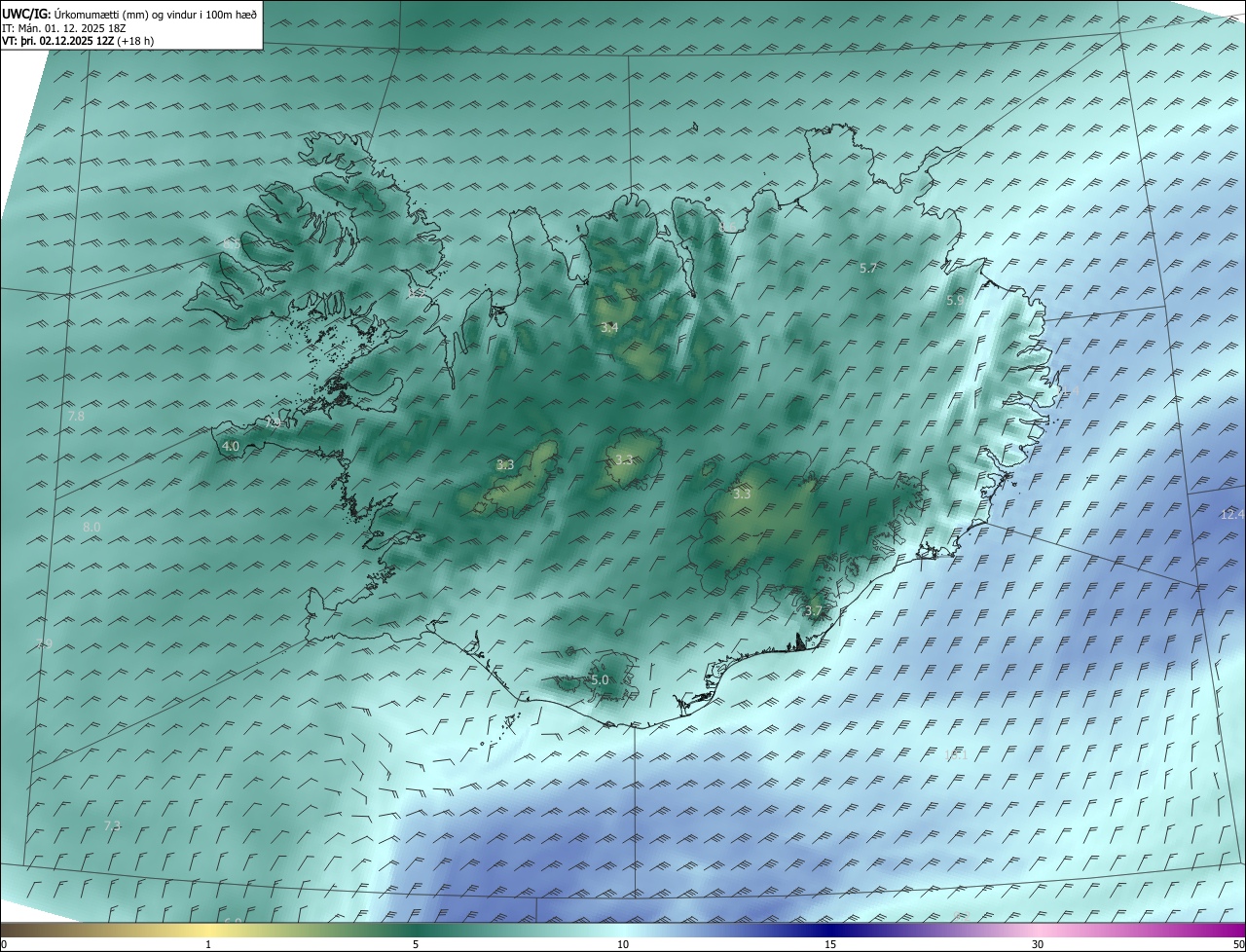Screen dimensions: 1246x952
Task: Click the 12.4 value label at the eastern edge
Action: 1231,514
